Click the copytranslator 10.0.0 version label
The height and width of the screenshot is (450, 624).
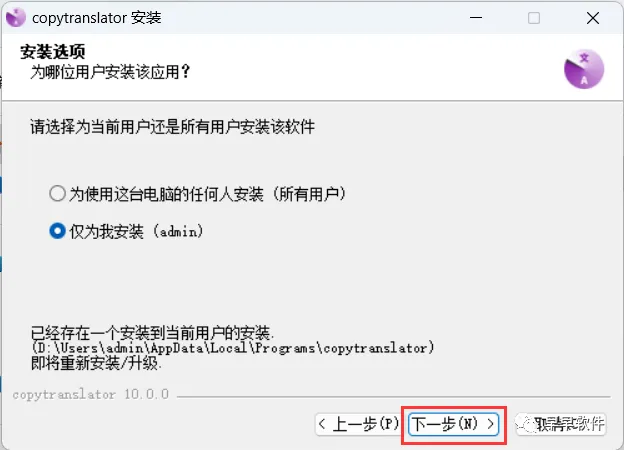pyautogui.click(x=91, y=394)
